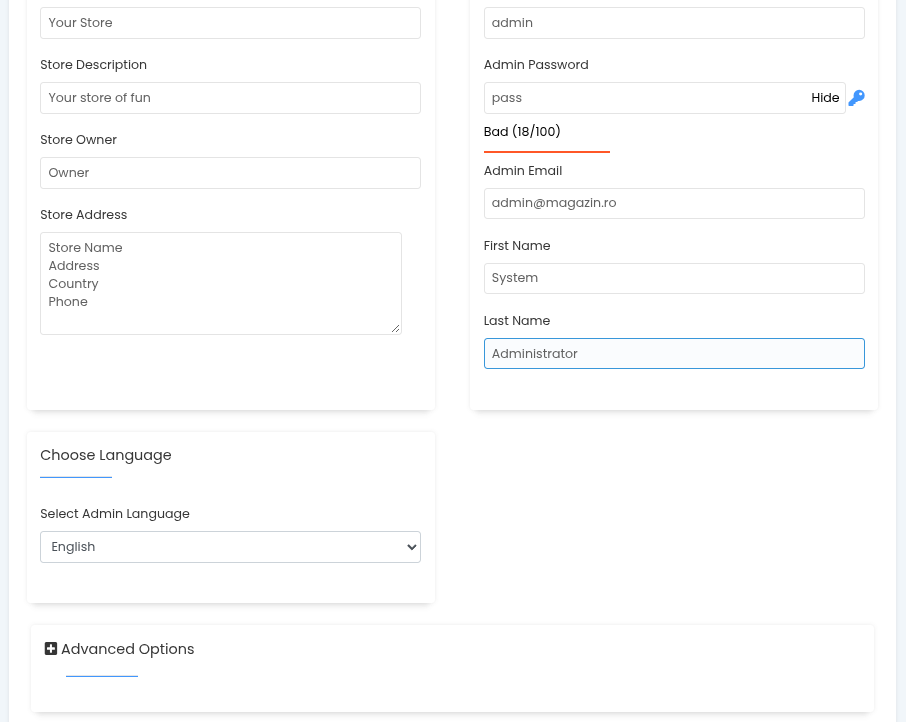The image size is (906, 722).
Task: Click the Store Owner label
Action: coord(79,140)
